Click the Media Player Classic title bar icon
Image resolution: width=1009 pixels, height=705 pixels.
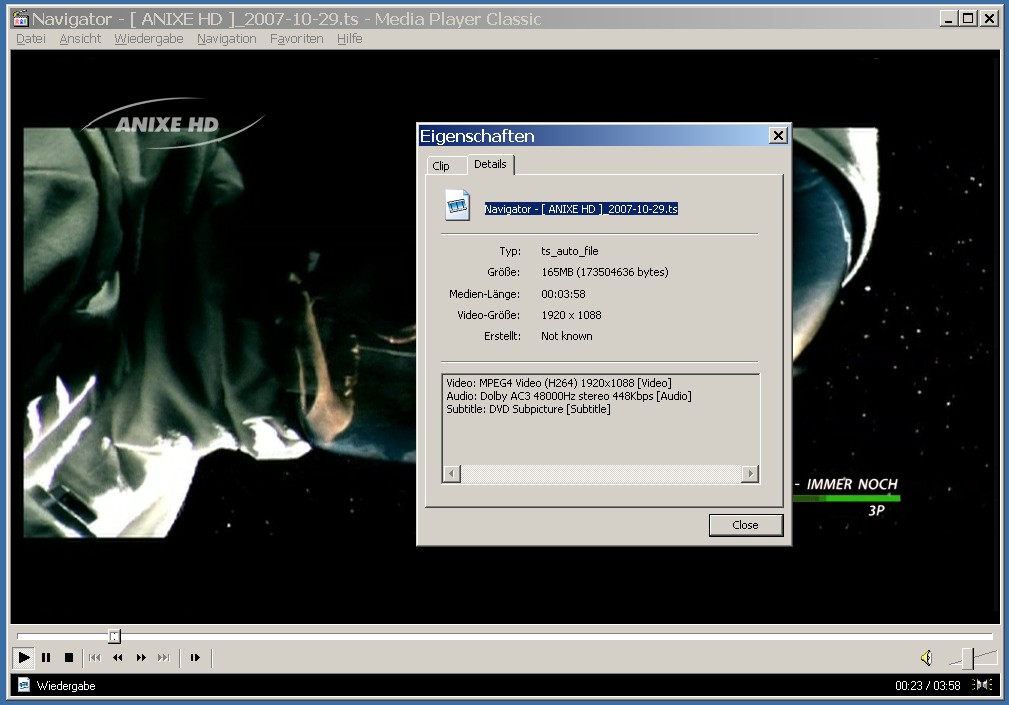tap(21, 19)
